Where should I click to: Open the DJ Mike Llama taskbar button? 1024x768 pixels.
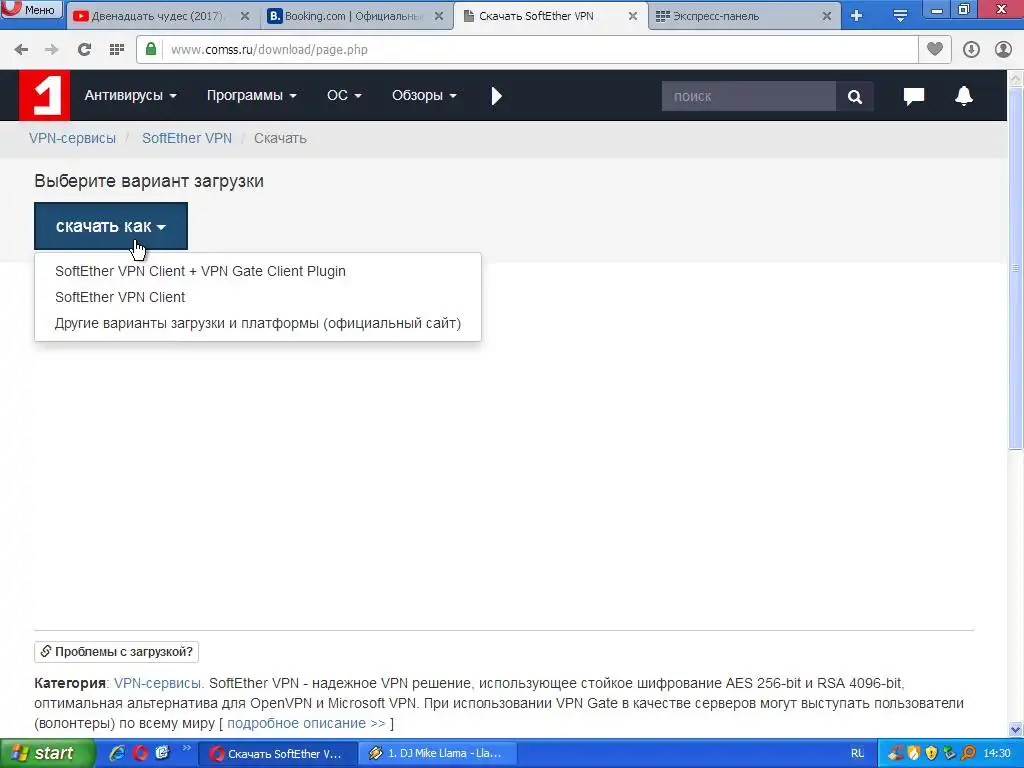438,754
